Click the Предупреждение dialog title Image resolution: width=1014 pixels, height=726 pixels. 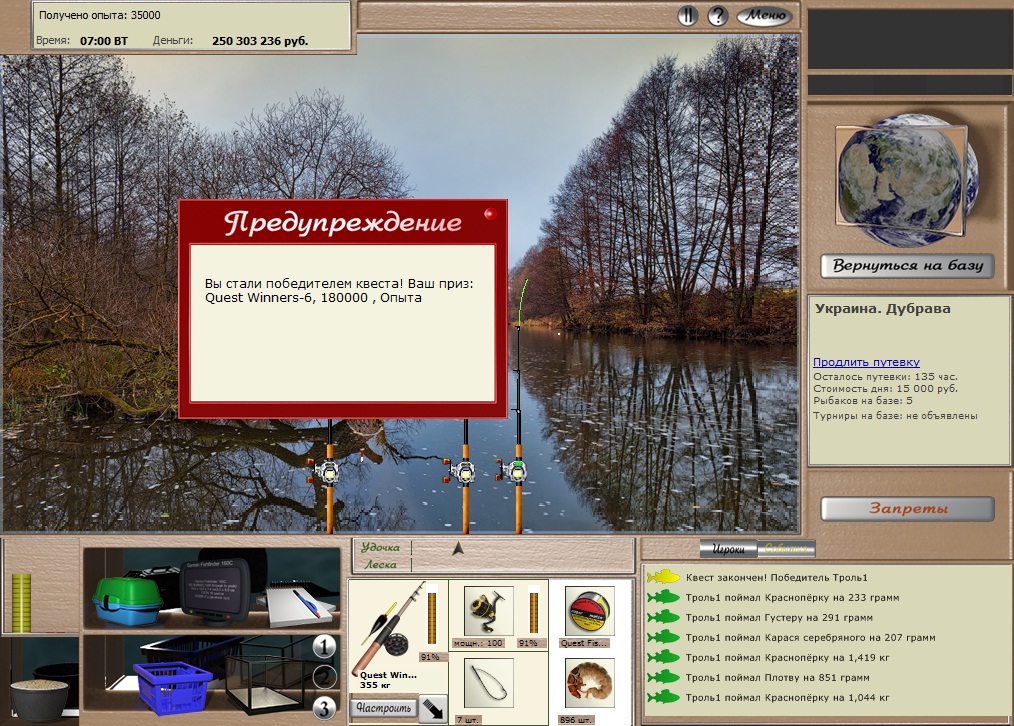coord(343,222)
